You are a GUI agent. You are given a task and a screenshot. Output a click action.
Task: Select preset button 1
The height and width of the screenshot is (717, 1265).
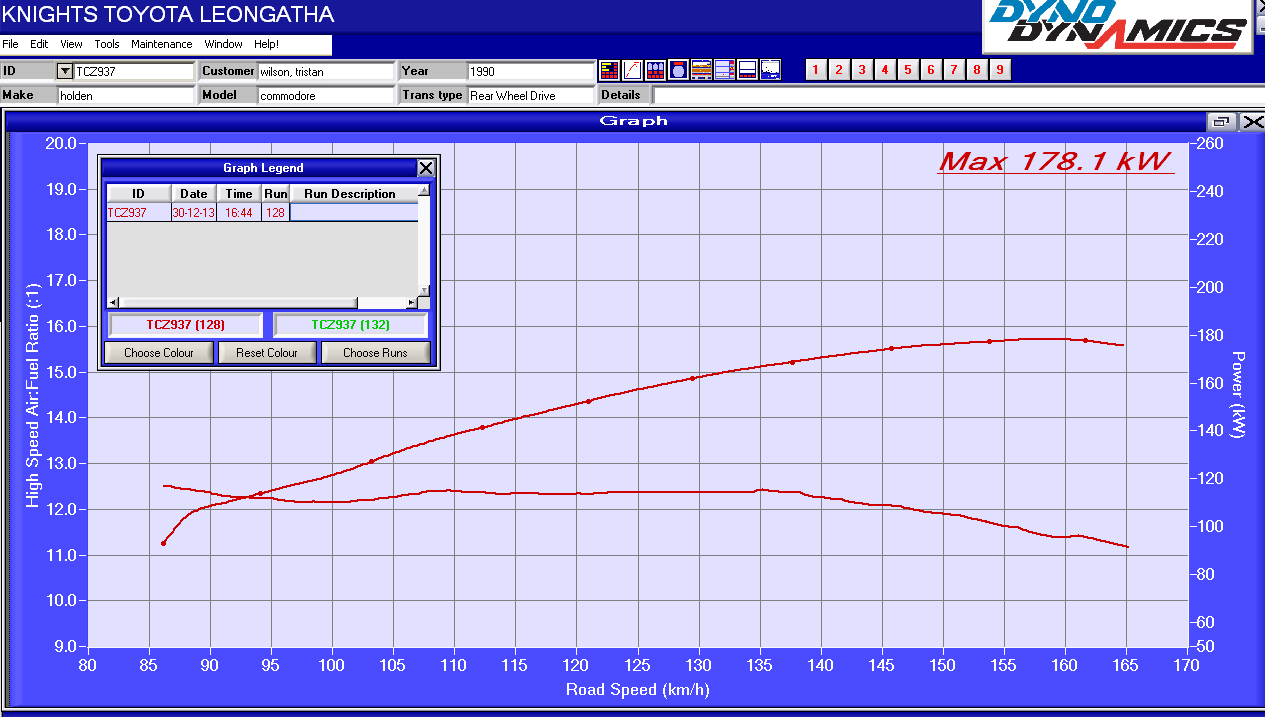(816, 69)
